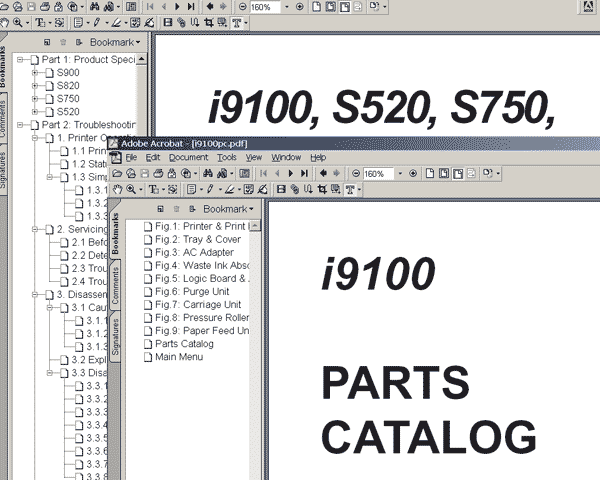Open File menu in front window

tap(131, 157)
